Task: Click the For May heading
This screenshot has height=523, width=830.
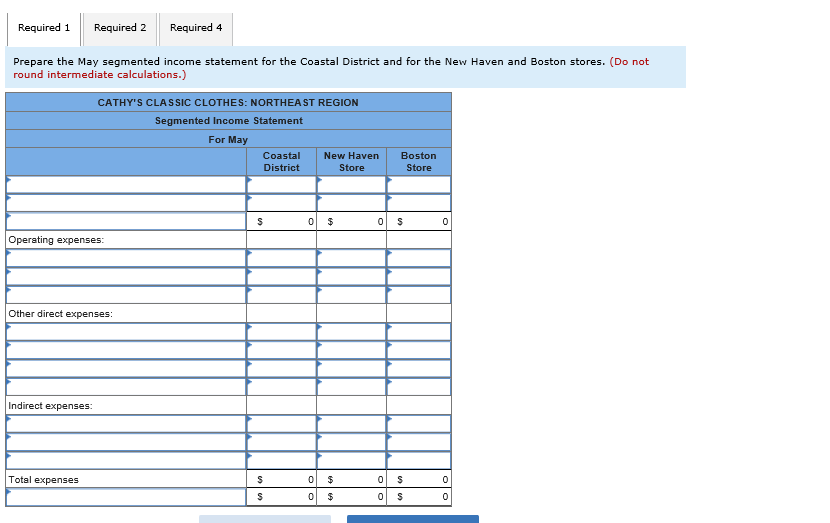Action: tap(228, 140)
